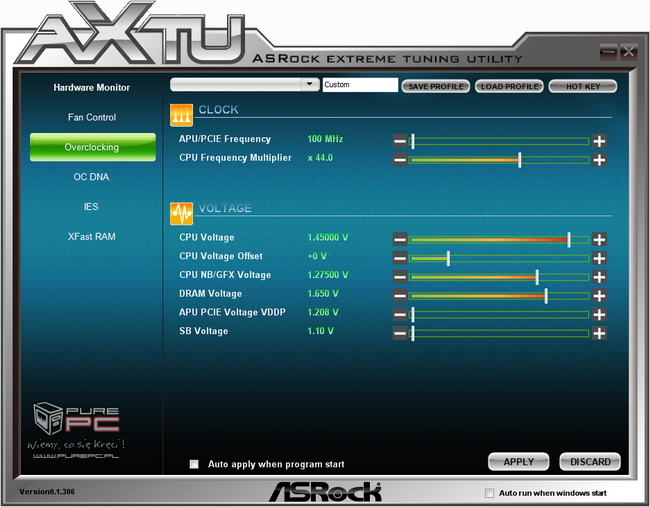This screenshot has height=507, width=650.
Task: Increase APU PCIE Voltage VDDP plus button
Action: tap(599, 314)
